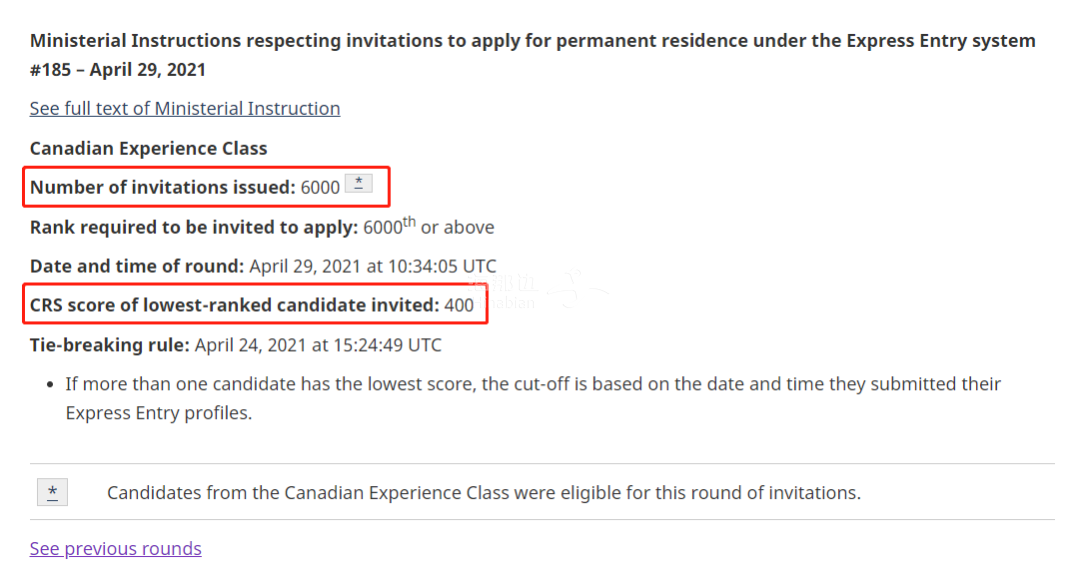Click the superscript th after 6000

409,222
